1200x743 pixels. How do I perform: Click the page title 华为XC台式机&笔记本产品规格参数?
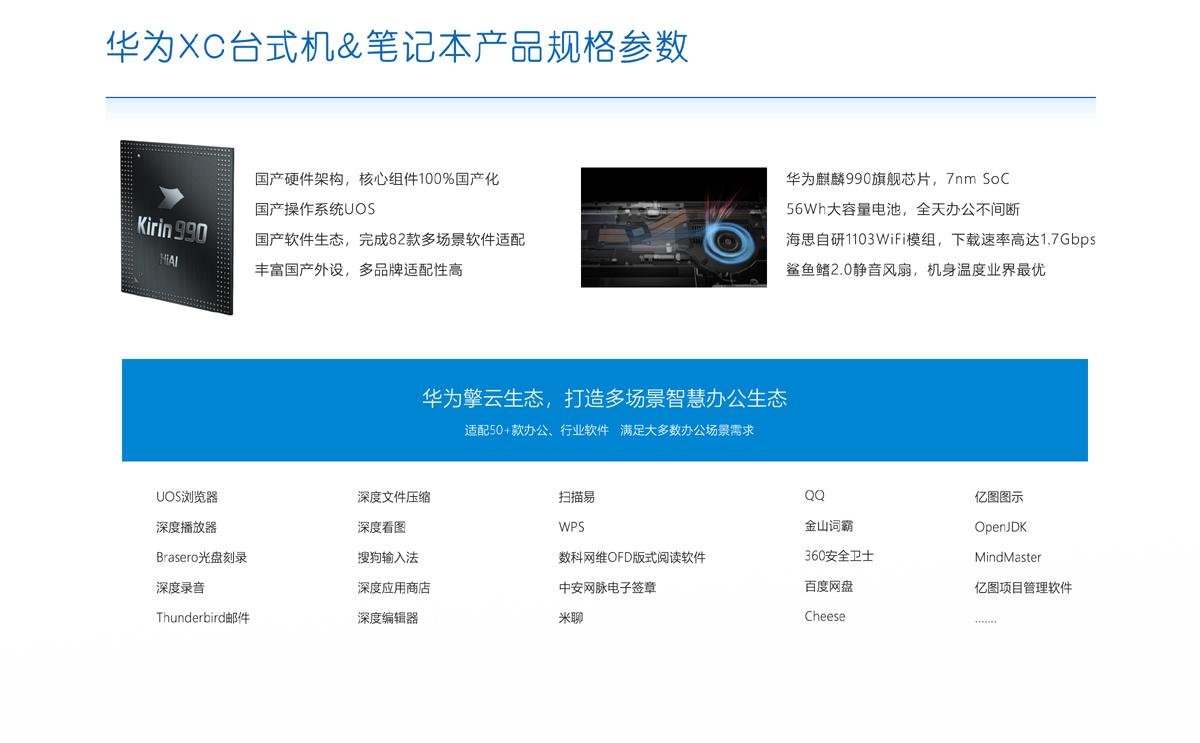coord(397,47)
